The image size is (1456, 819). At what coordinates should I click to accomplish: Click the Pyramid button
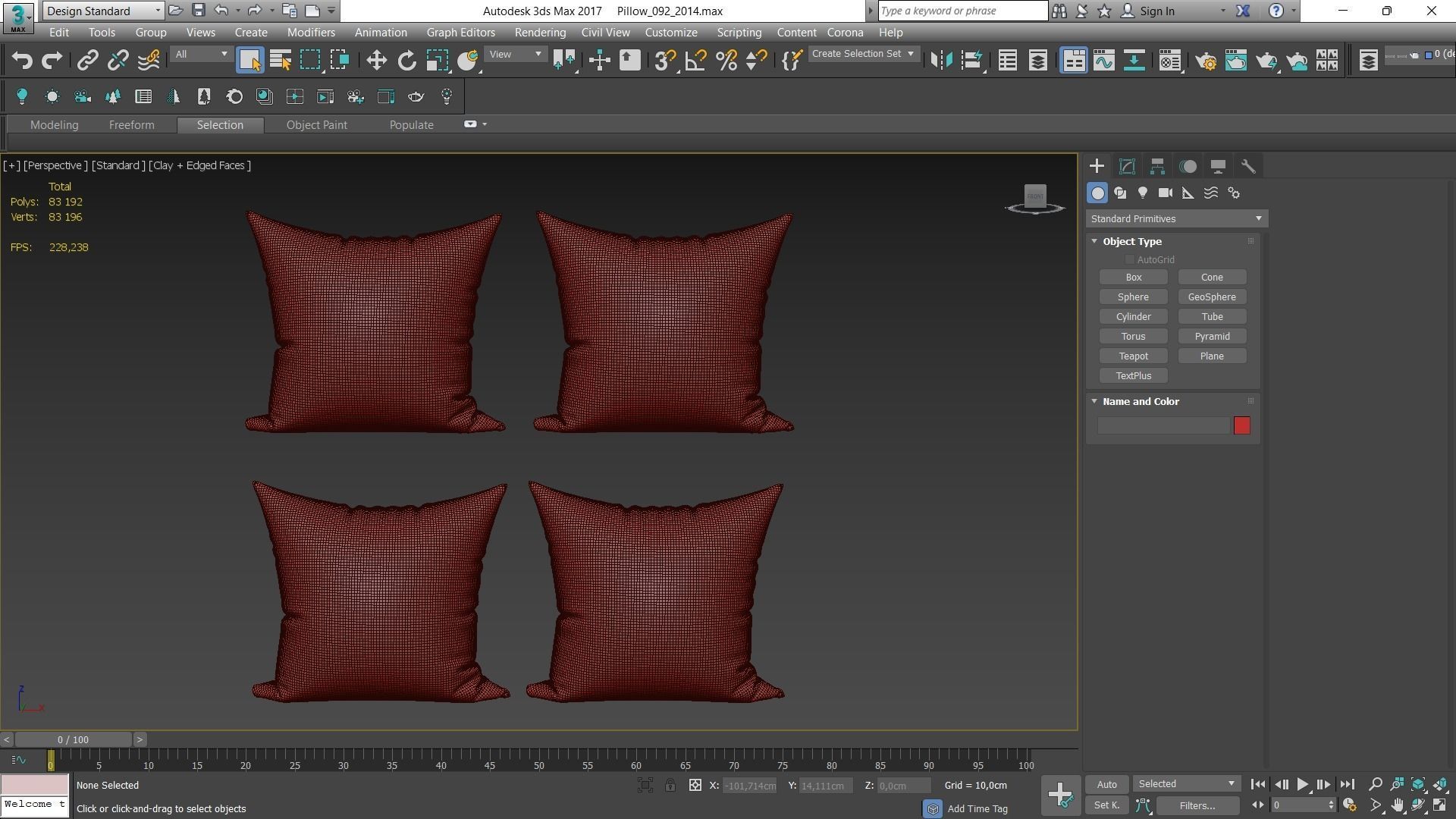click(1212, 337)
